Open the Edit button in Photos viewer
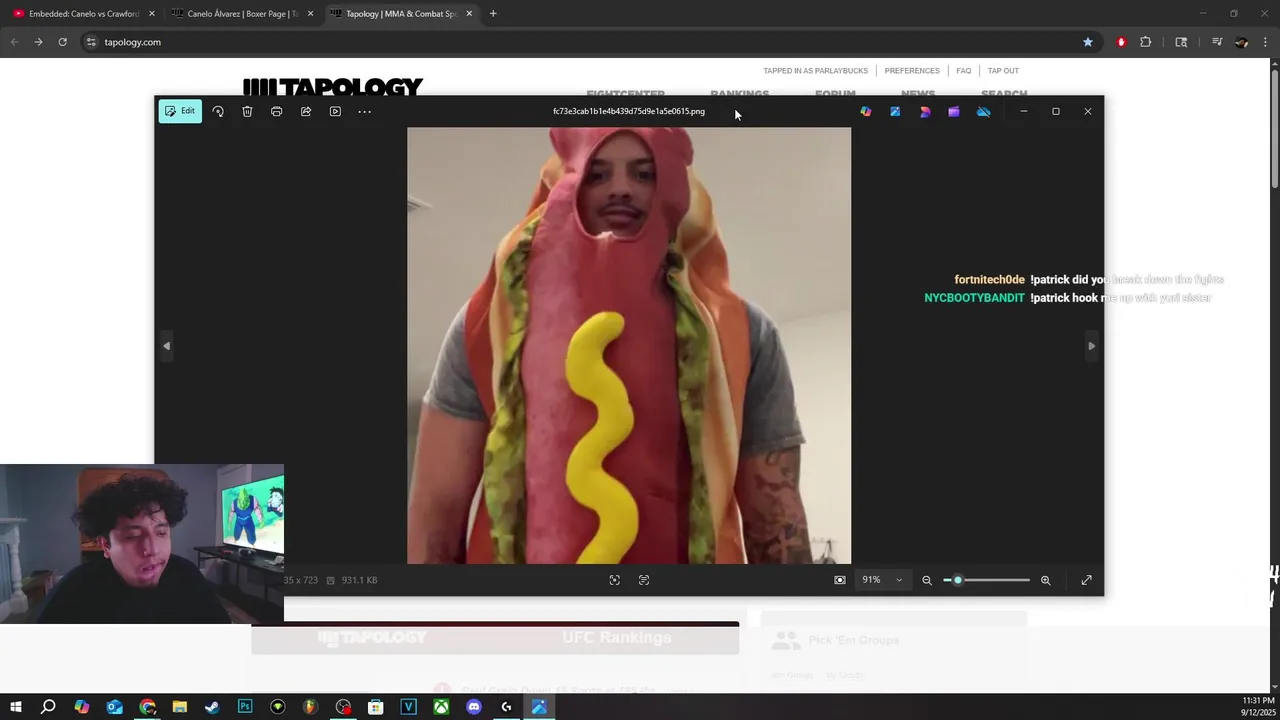 (180, 111)
